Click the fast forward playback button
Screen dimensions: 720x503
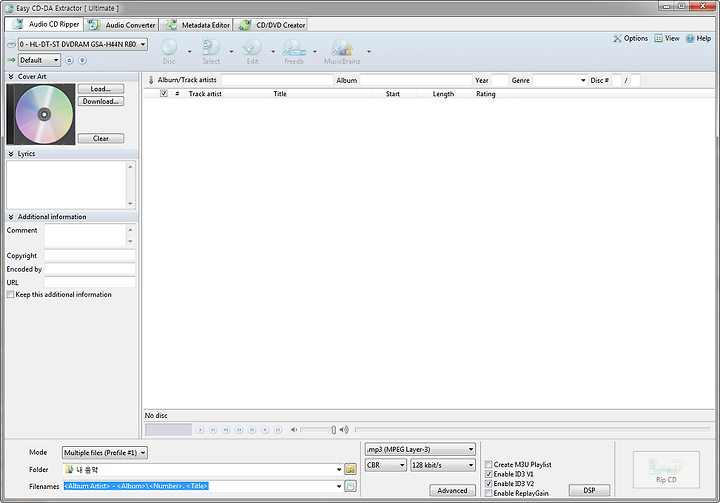pos(239,430)
